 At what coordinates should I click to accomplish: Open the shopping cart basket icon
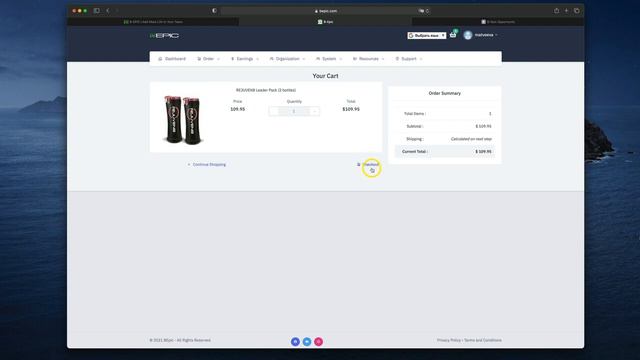[453, 35]
